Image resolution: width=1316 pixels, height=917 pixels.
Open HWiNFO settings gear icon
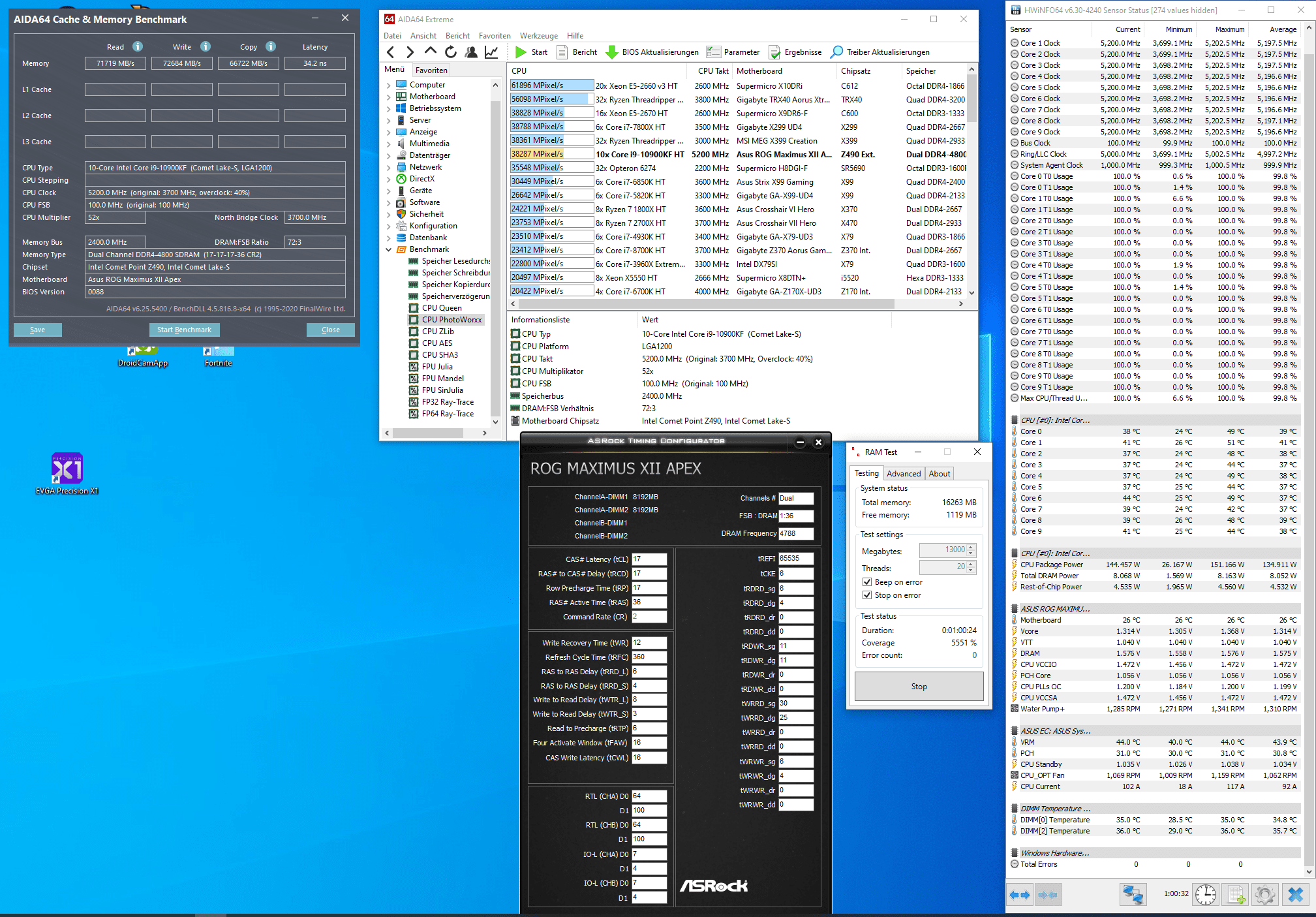[x=1264, y=894]
